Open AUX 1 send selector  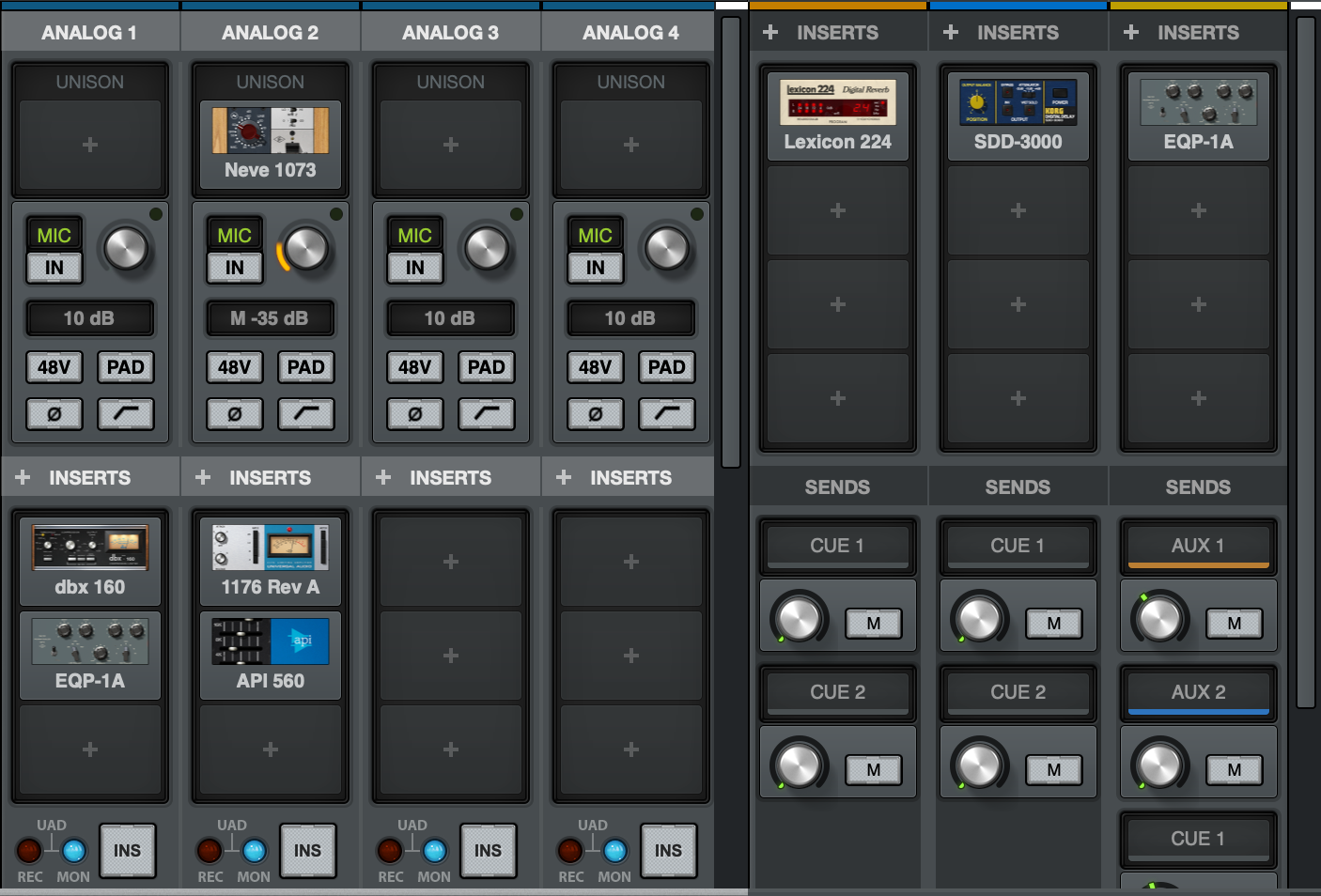coord(1199,546)
